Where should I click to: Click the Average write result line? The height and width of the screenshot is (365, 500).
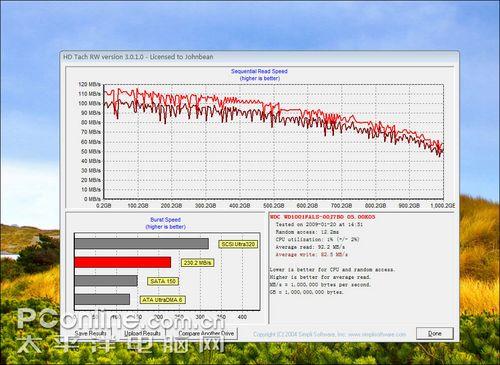coord(312,255)
